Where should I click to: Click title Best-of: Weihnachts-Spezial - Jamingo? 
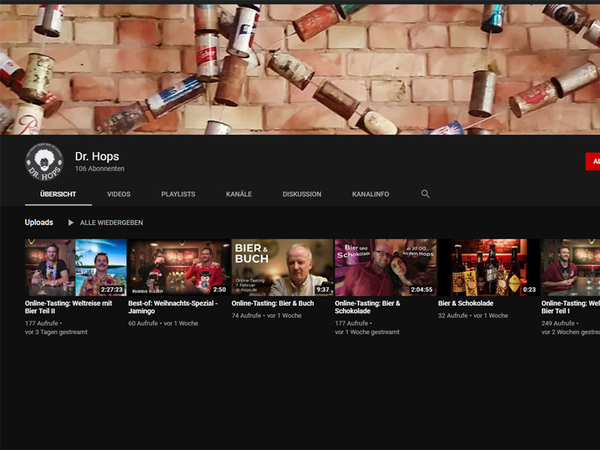click(x=173, y=307)
